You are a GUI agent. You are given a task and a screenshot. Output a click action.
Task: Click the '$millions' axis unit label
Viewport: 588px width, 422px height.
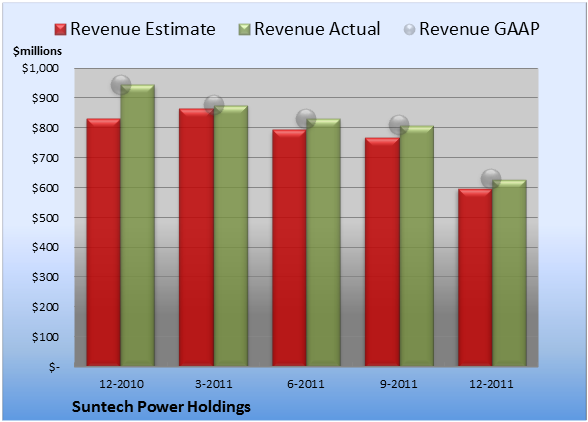coord(37,51)
